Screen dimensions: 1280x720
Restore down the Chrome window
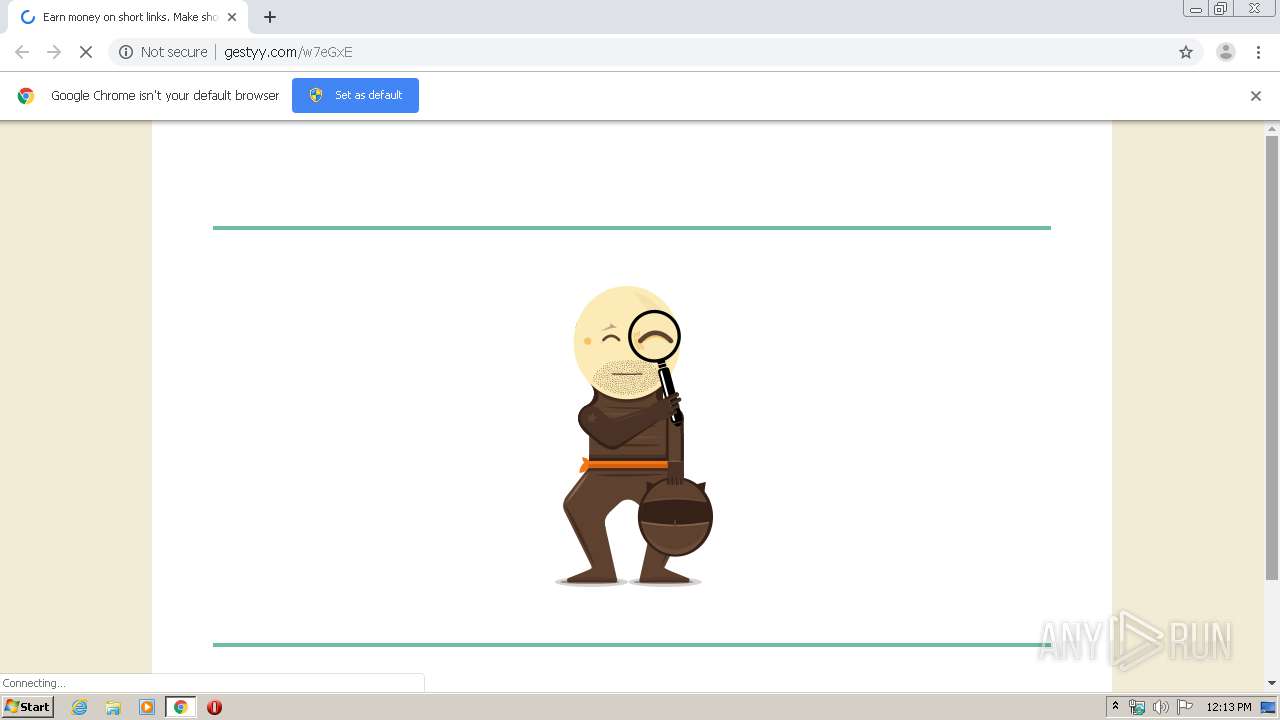[x=1221, y=9]
